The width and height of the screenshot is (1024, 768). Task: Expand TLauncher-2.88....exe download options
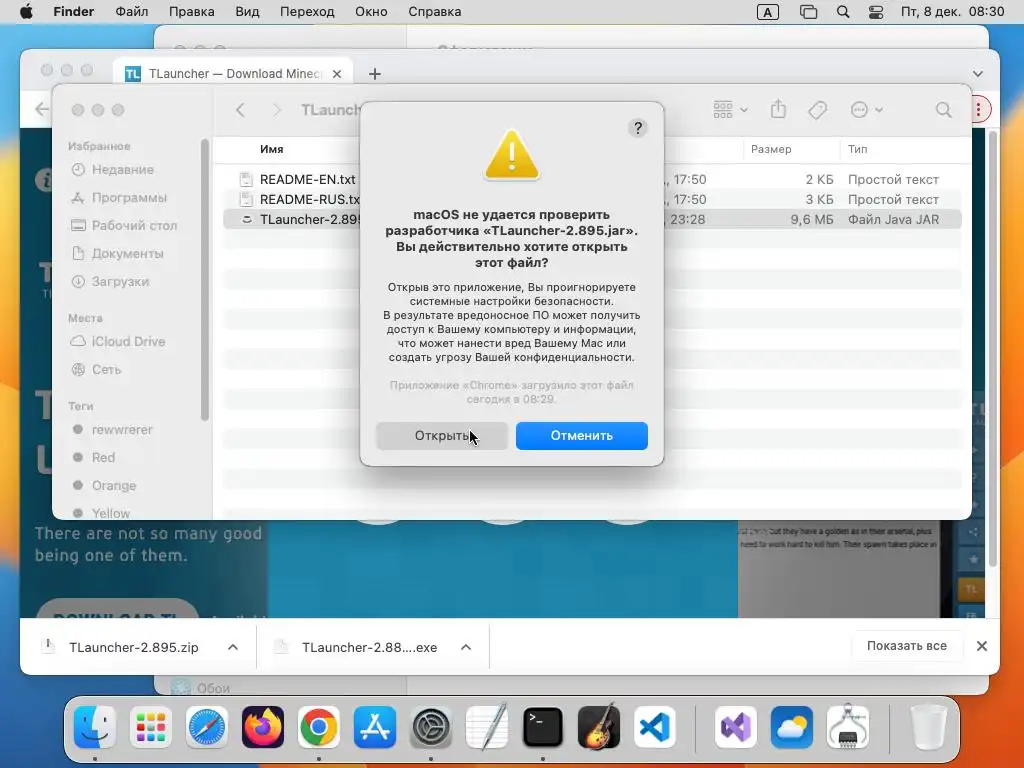(466, 647)
